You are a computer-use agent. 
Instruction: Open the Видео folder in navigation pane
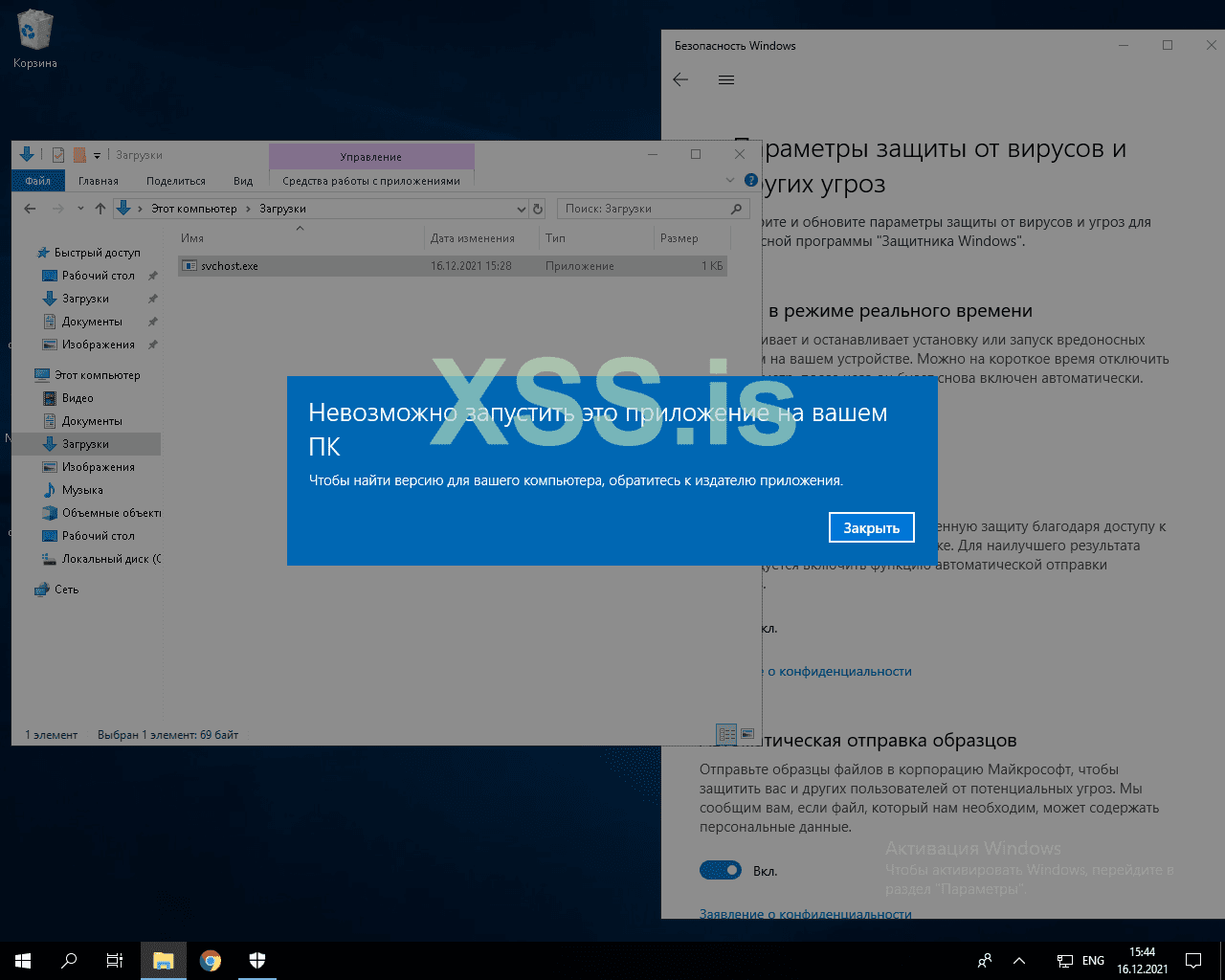pyautogui.click(x=69, y=398)
